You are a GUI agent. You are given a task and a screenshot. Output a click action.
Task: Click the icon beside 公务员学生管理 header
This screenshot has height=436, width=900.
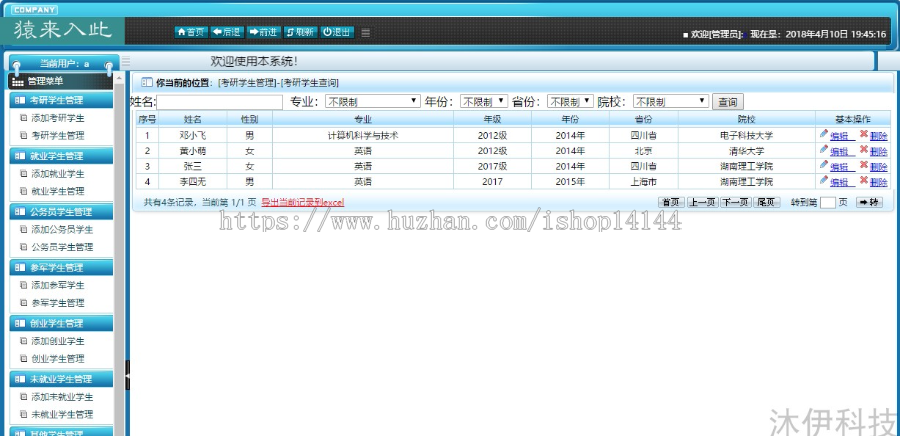20,212
